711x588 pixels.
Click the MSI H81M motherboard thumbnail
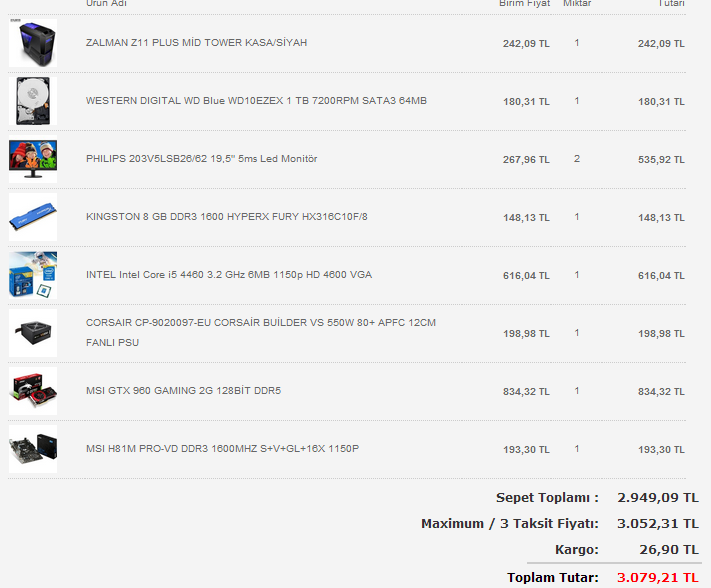pos(33,449)
